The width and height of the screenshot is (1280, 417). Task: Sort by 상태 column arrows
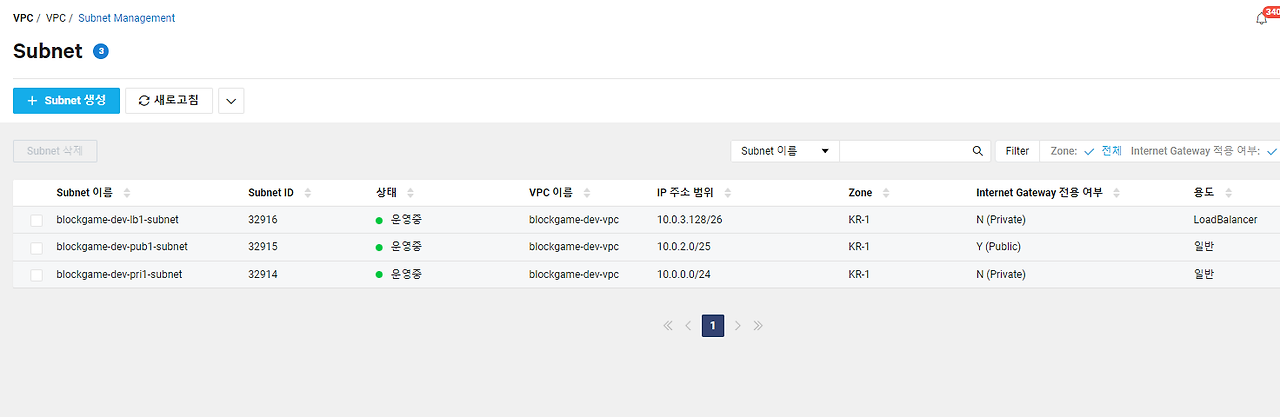(411, 193)
